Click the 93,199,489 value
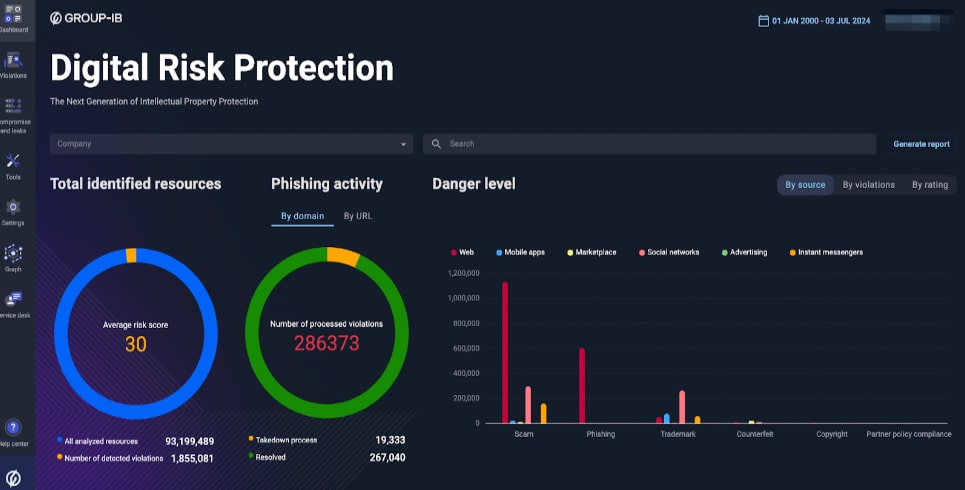This screenshot has height=490, width=965. pos(190,441)
